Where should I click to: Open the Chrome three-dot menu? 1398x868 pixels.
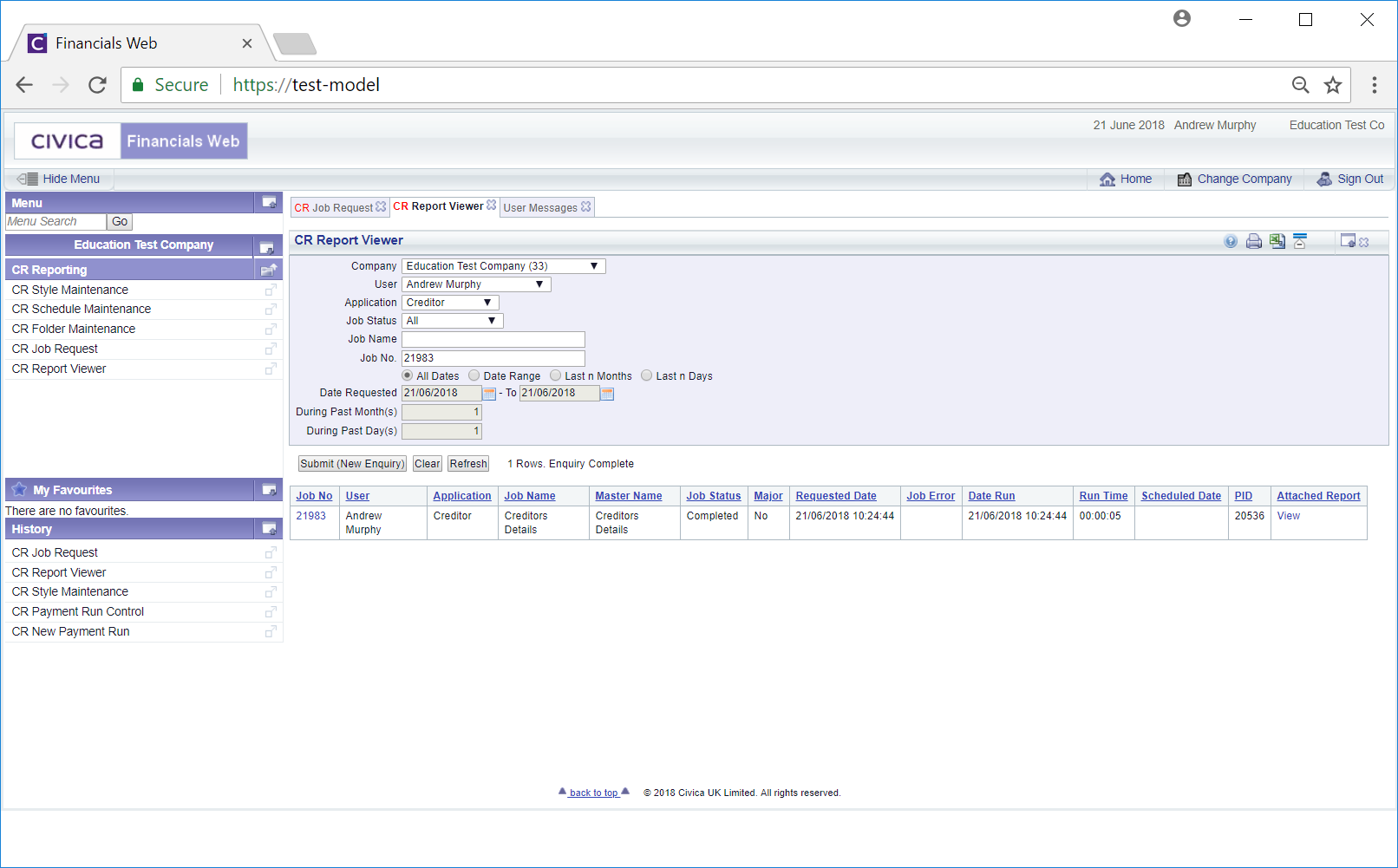coord(1375,85)
